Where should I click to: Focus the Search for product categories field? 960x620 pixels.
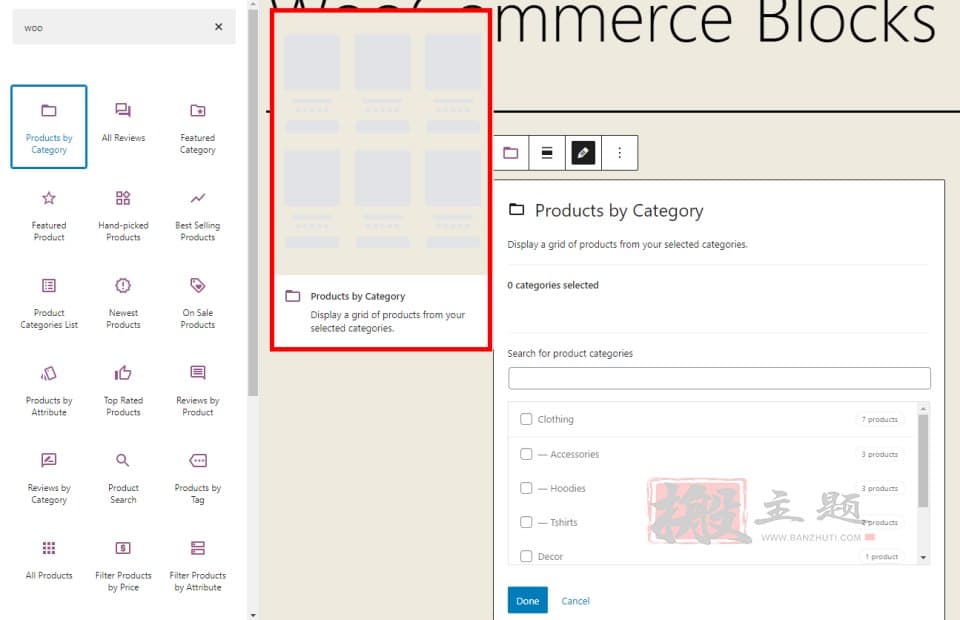[719, 378]
